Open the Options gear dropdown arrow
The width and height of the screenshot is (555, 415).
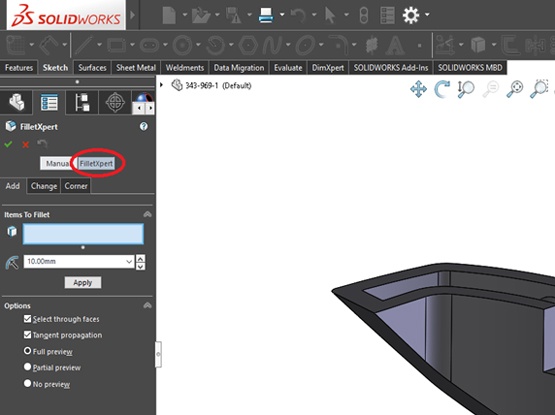pos(427,15)
